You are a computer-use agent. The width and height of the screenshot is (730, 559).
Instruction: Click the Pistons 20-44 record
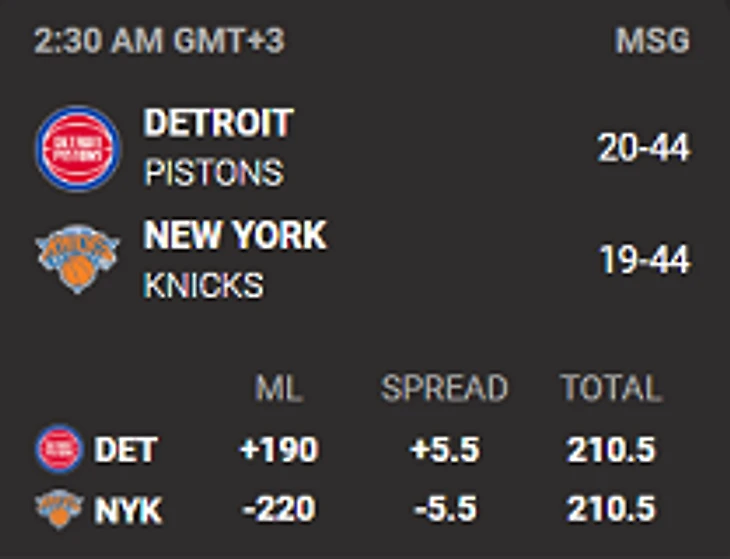click(x=644, y=148)
